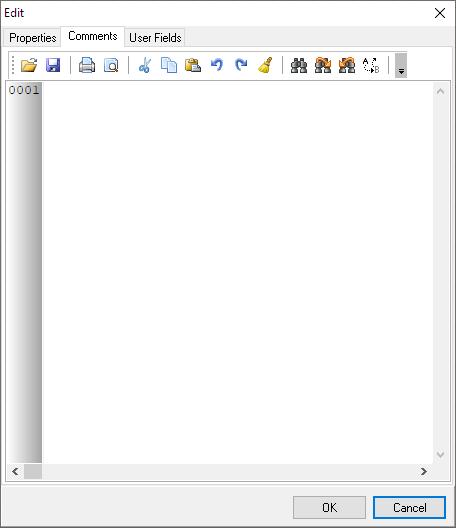Screen dimensions: 456x528
Task: Click the Find Next binoculars icon
Action: point(323,65)
